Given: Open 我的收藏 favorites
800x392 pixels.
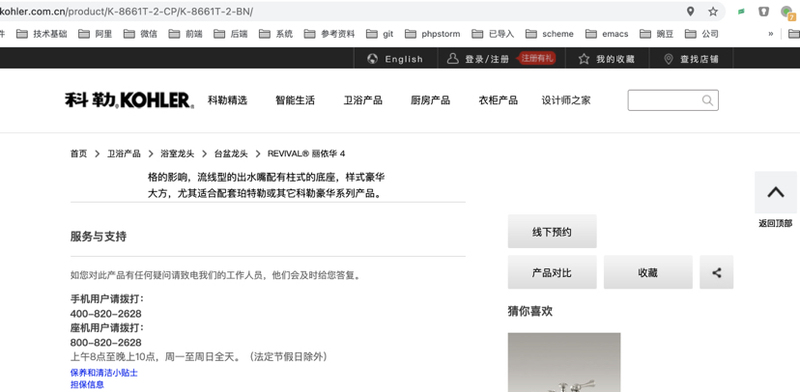Looking at the screenshot, I should [x=607, y=59].
